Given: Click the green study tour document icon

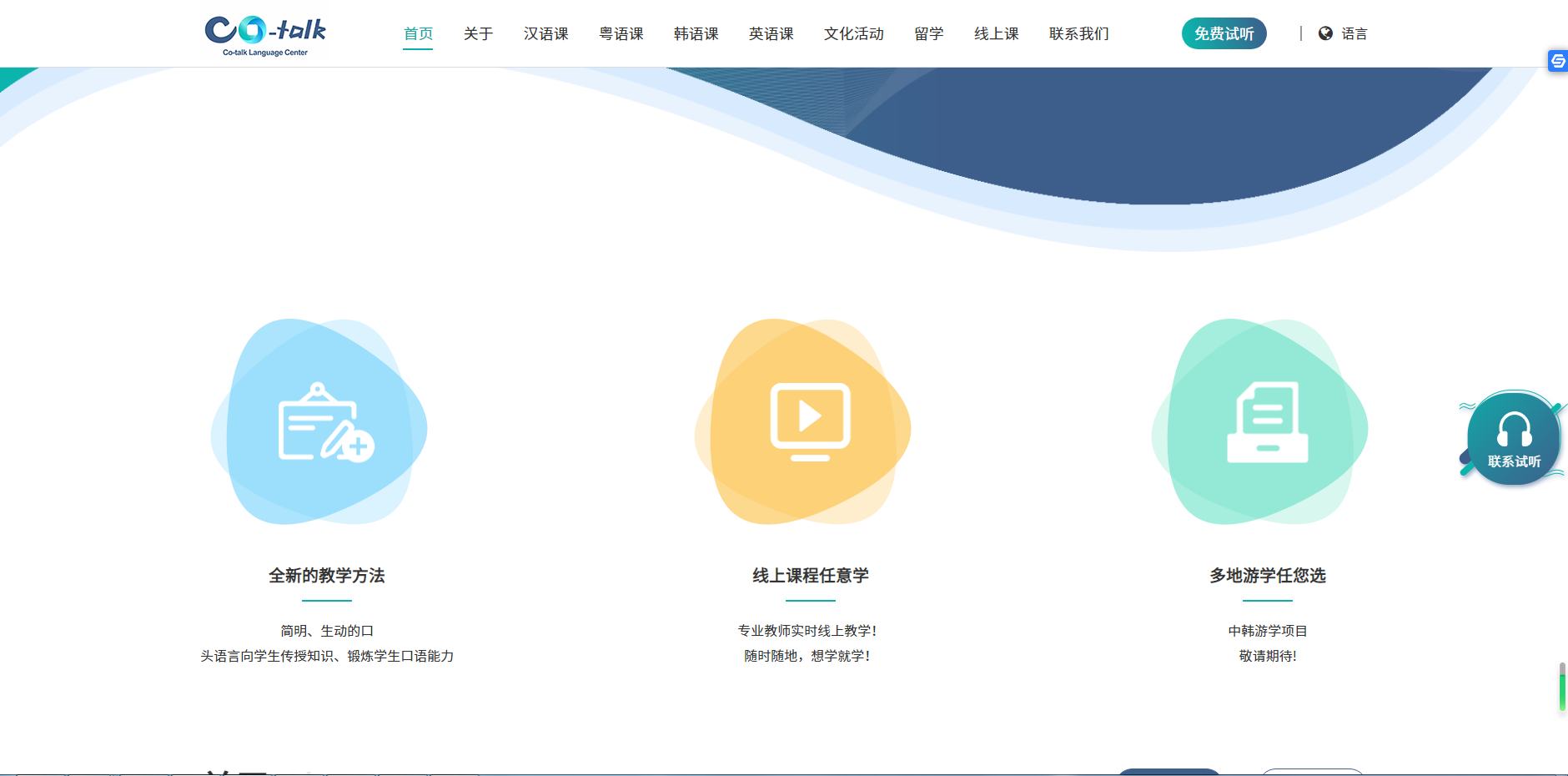Looking at the screenshot, I should pos(1267,422).
